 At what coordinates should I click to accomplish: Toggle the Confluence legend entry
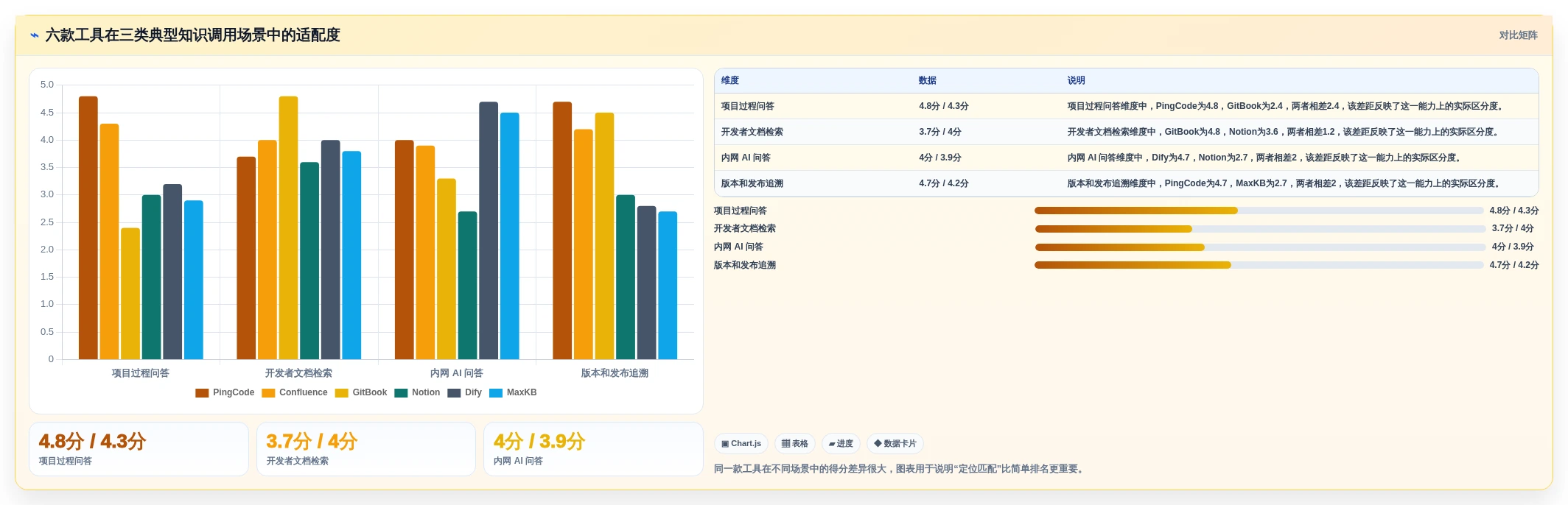[x=295, y=393]
